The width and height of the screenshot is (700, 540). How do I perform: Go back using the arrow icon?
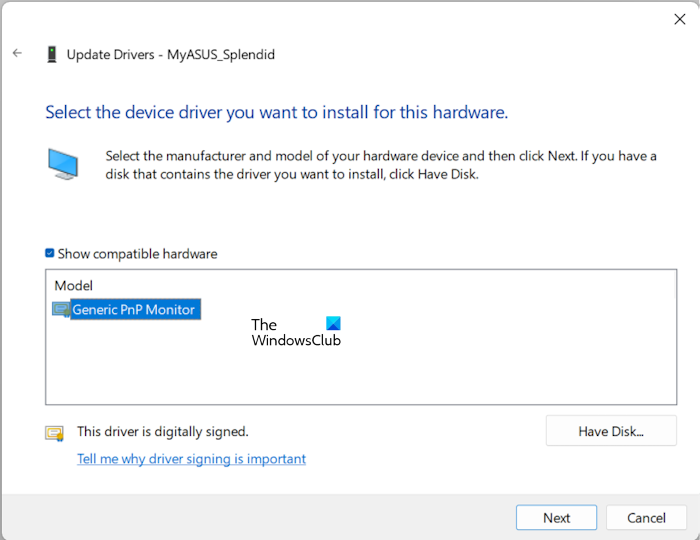17,54
